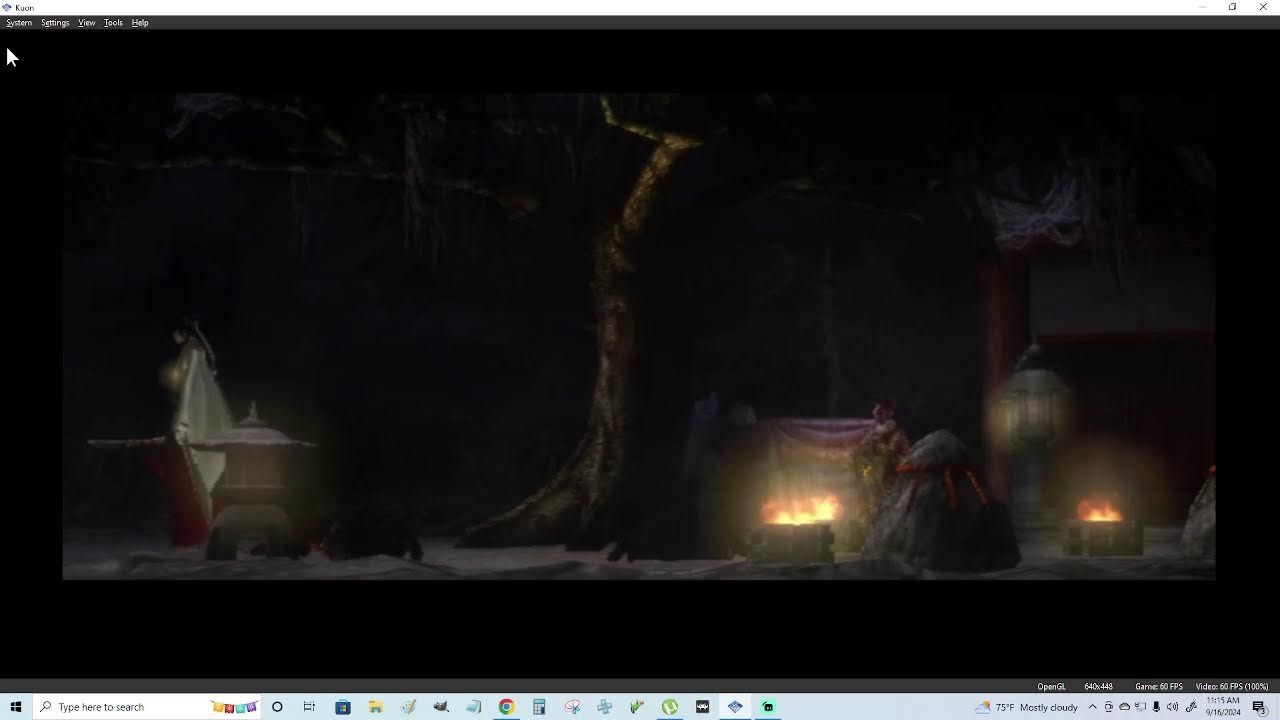The height and width of the screenshot is (720, 1280).
Task: Focus the Type here to search box
Action: 146,707
